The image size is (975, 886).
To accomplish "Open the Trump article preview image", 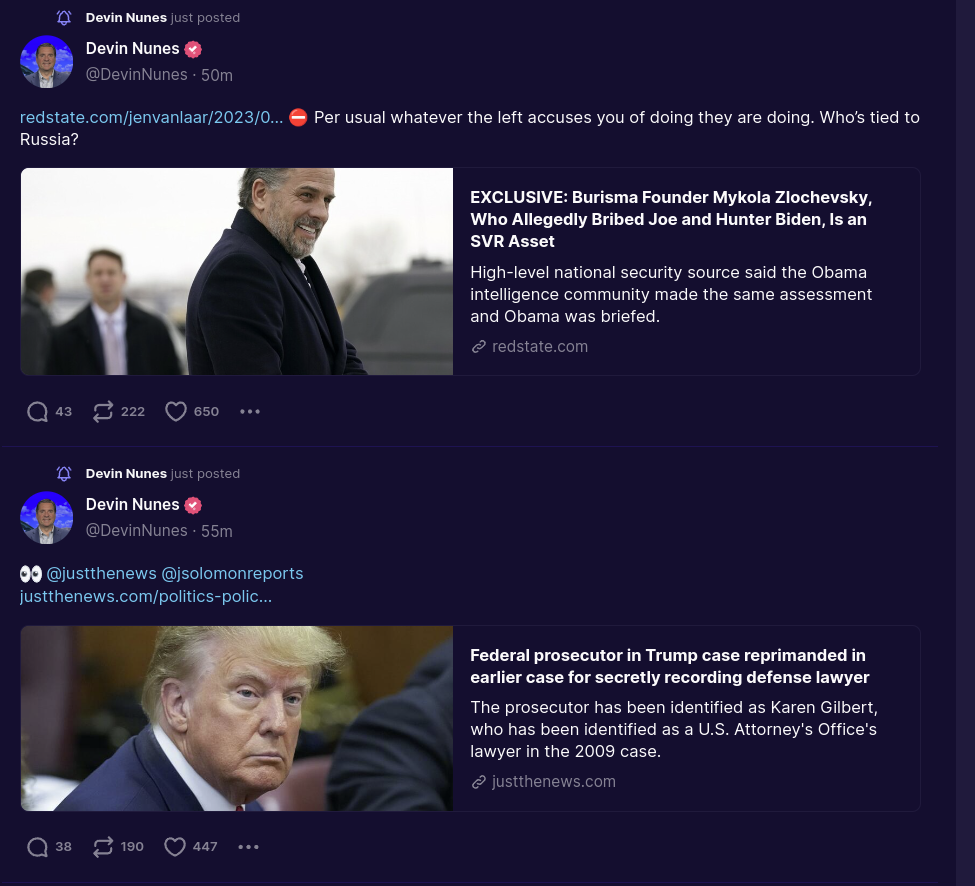I will (x=237, y=718).
